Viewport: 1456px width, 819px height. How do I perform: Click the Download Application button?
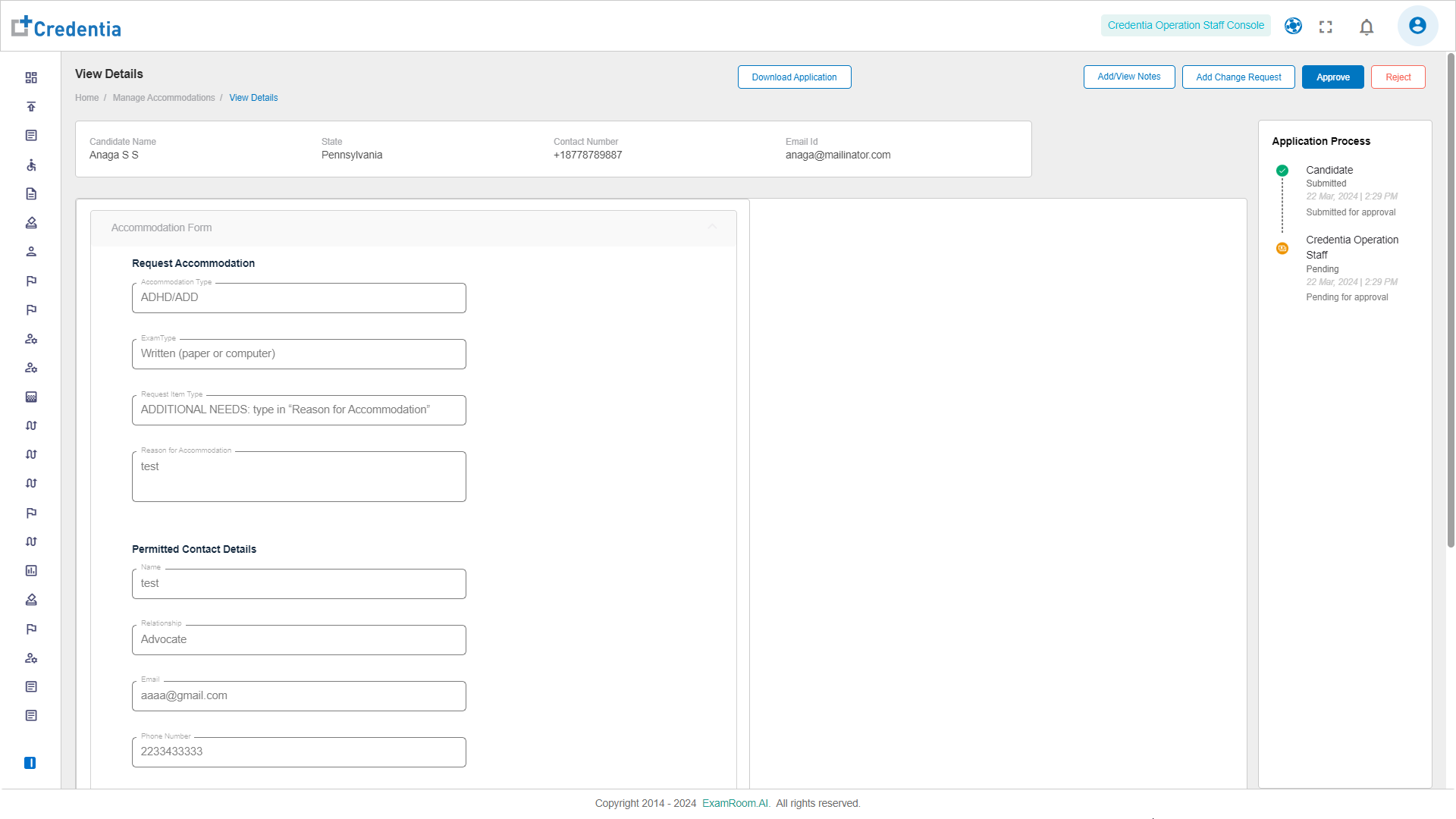coord(794,77)
